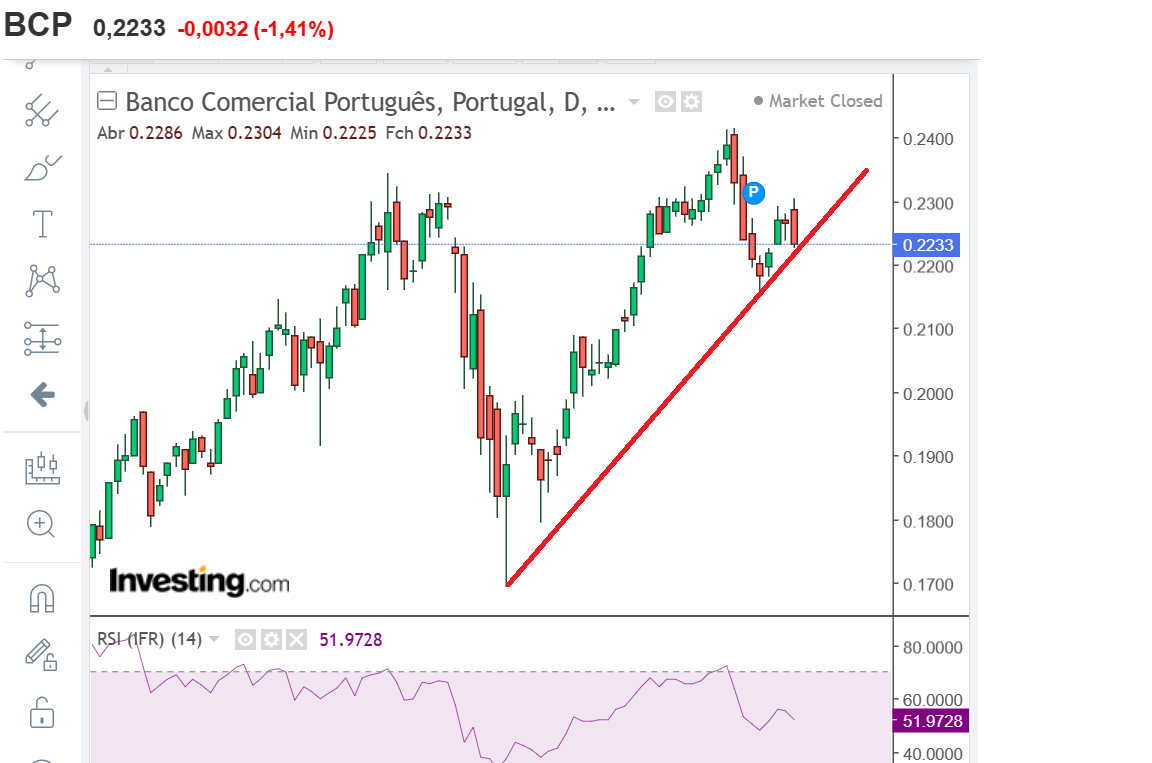Click the purple 51.9728 RSI legend value
Image resolution: width=1152 pixels, height=763 pixels.
pyautogui.click(x=350, y=640)
